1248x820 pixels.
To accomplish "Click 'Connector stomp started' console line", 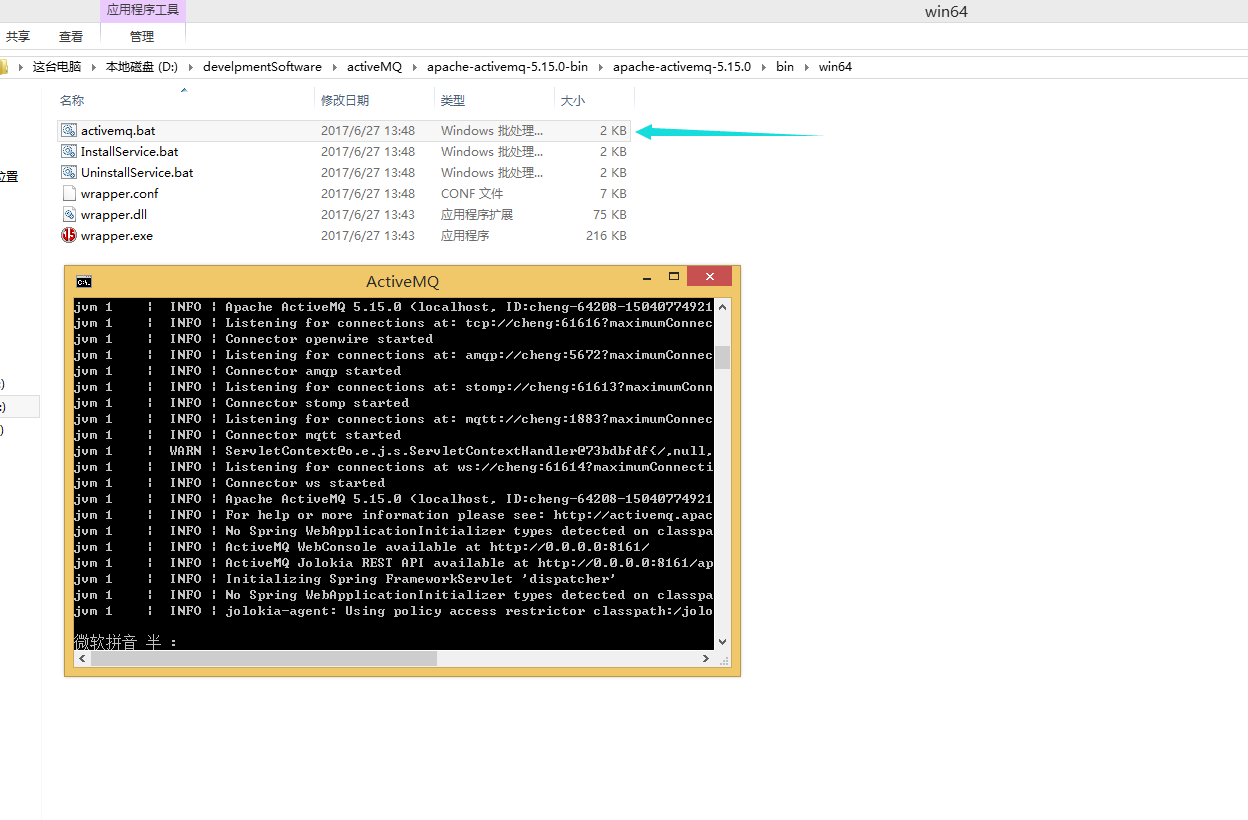I will click(x=317, y=403).
